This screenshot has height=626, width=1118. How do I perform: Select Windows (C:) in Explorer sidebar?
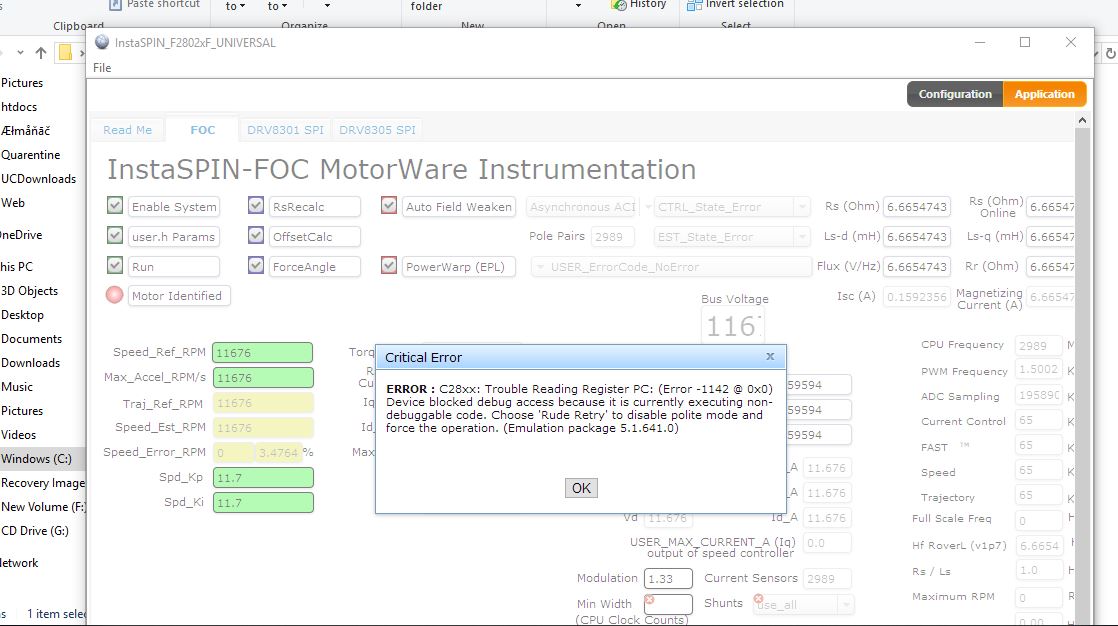click(x=36, y=458)
